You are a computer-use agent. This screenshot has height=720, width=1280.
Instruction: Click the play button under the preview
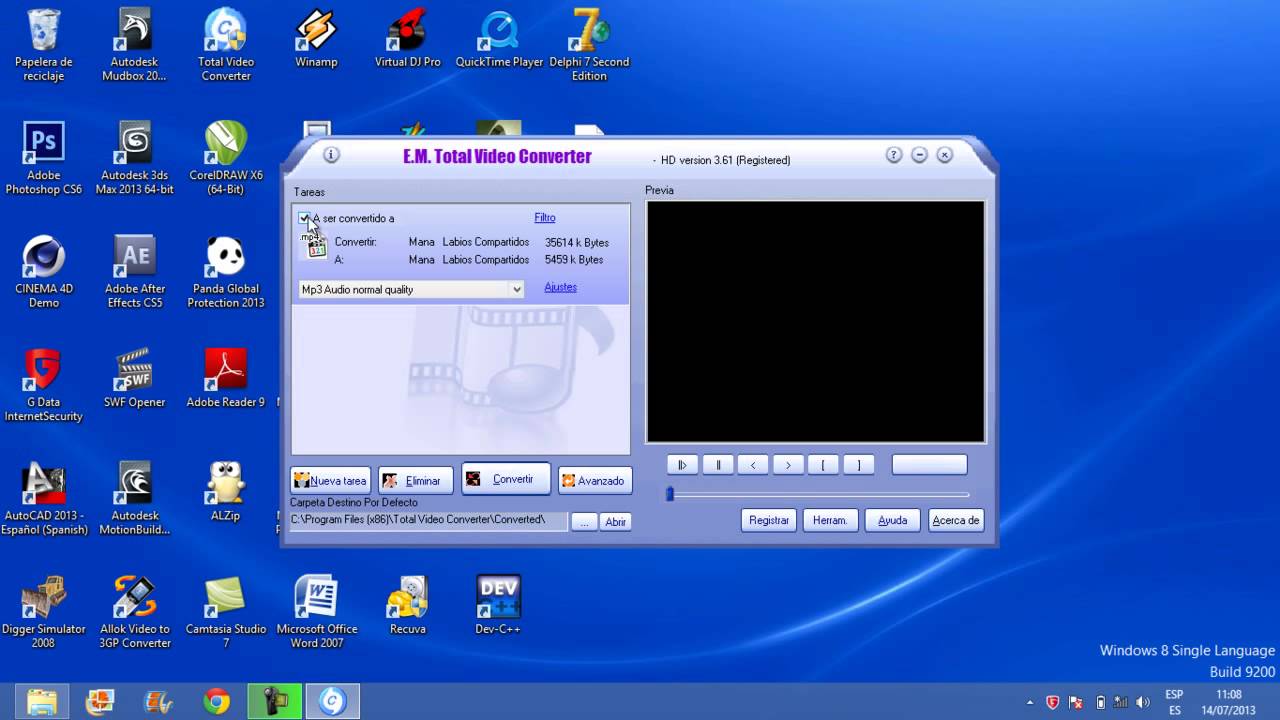tap(682, 465)
